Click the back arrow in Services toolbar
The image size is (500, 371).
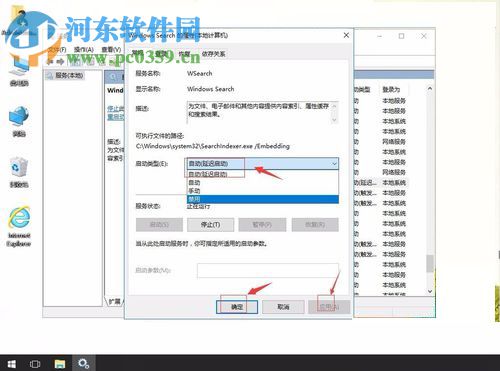point(50,62)
